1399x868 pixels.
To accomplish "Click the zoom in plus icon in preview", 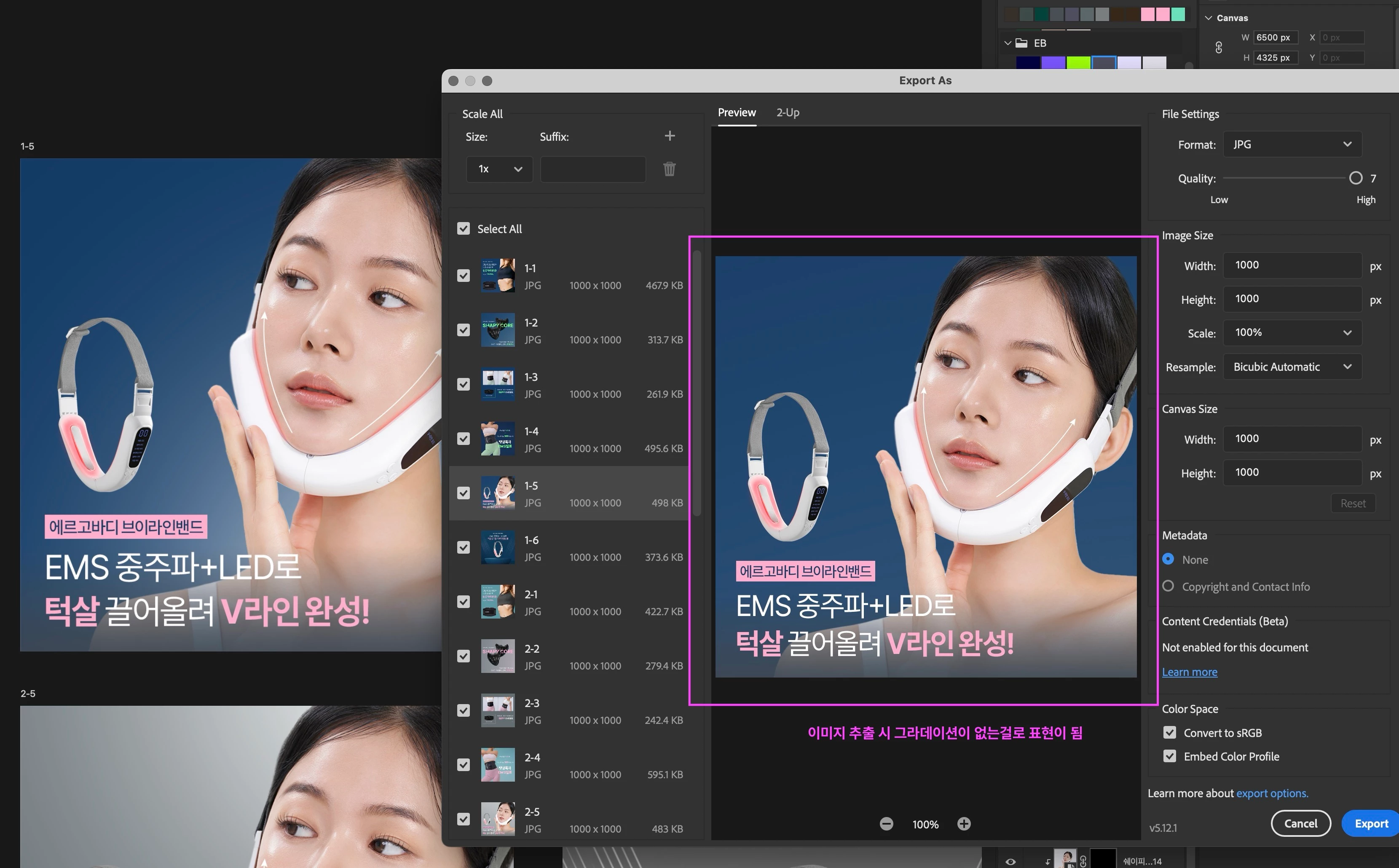I will click(x=964, y=824).
